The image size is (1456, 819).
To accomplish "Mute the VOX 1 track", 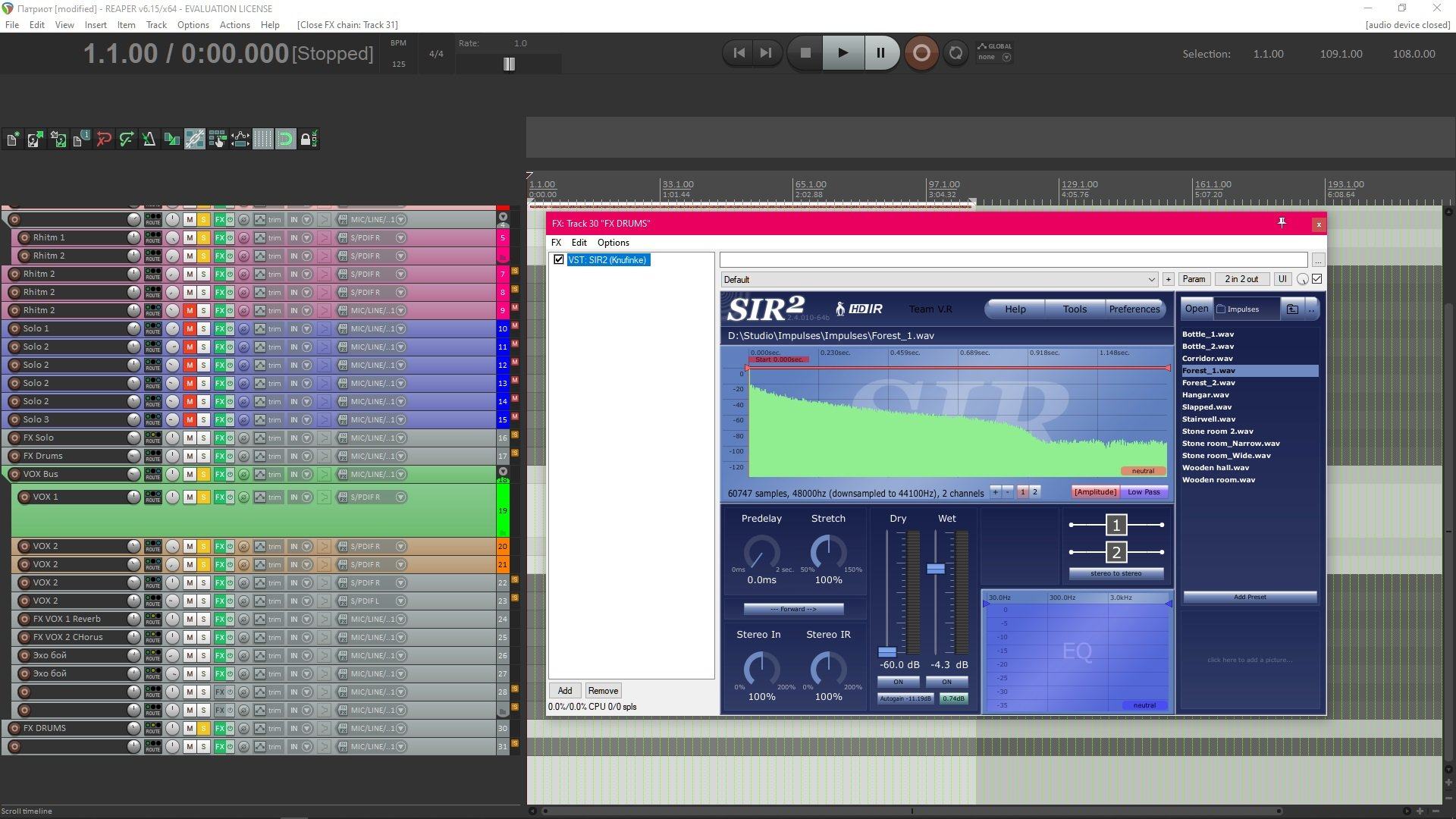I will 190,497.
